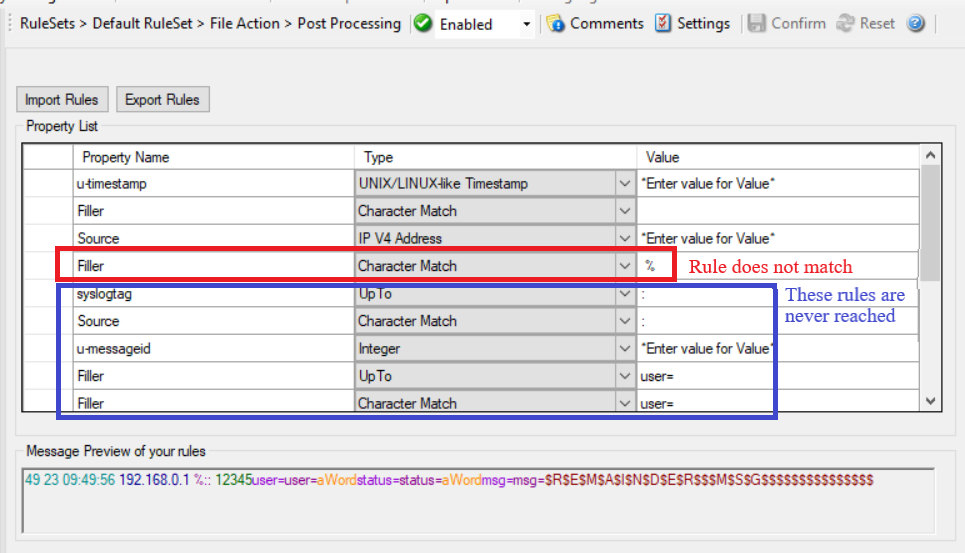The width and height of the screenshot is (965, 553).
Task: Click the green Enabled checkmark icon
Action: tap(423, 24)
